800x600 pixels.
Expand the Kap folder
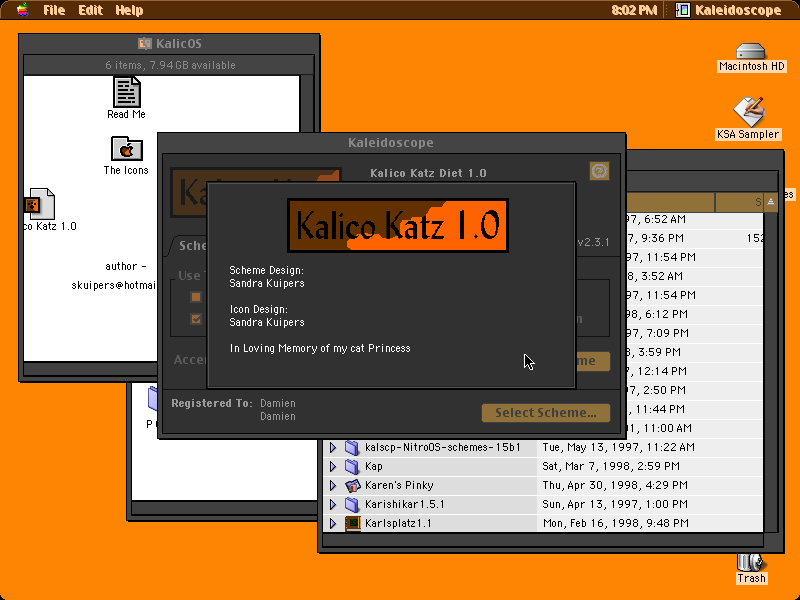click(333, 466)
